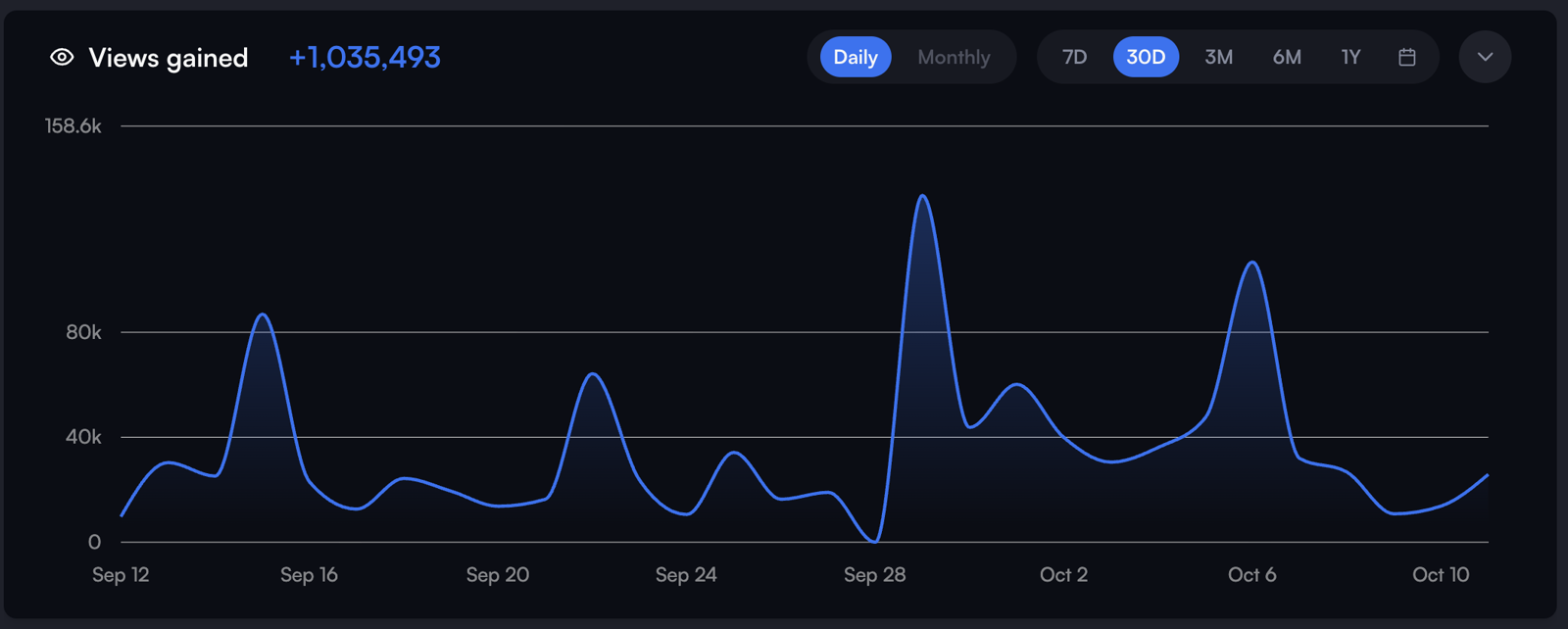Click the Sep 24 date label

pyautogui.click(x=686, y=575)
